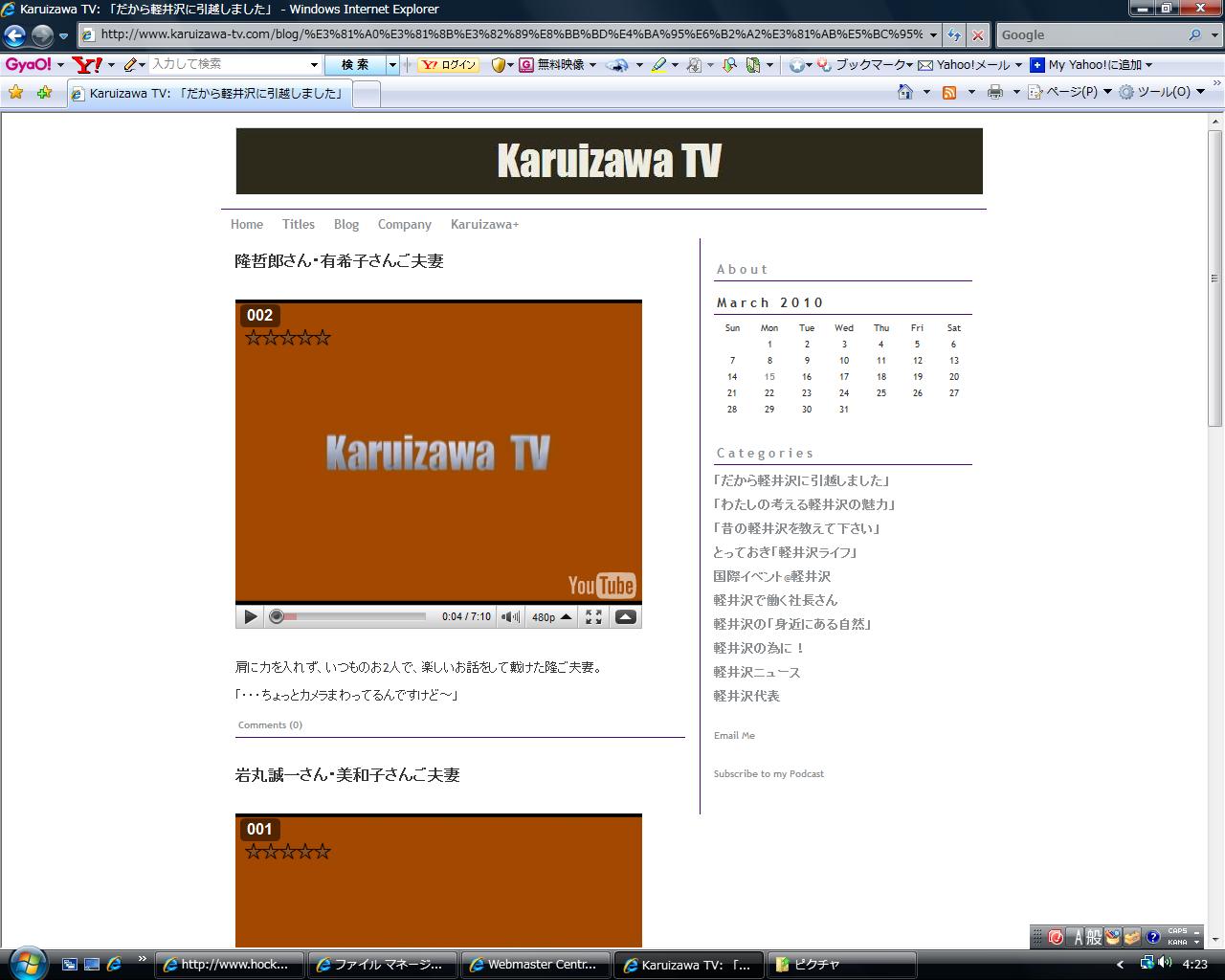Mute video 002 using the speaker icon
This screenshot has width=1225, height=980.
click(x=511, y=617)
